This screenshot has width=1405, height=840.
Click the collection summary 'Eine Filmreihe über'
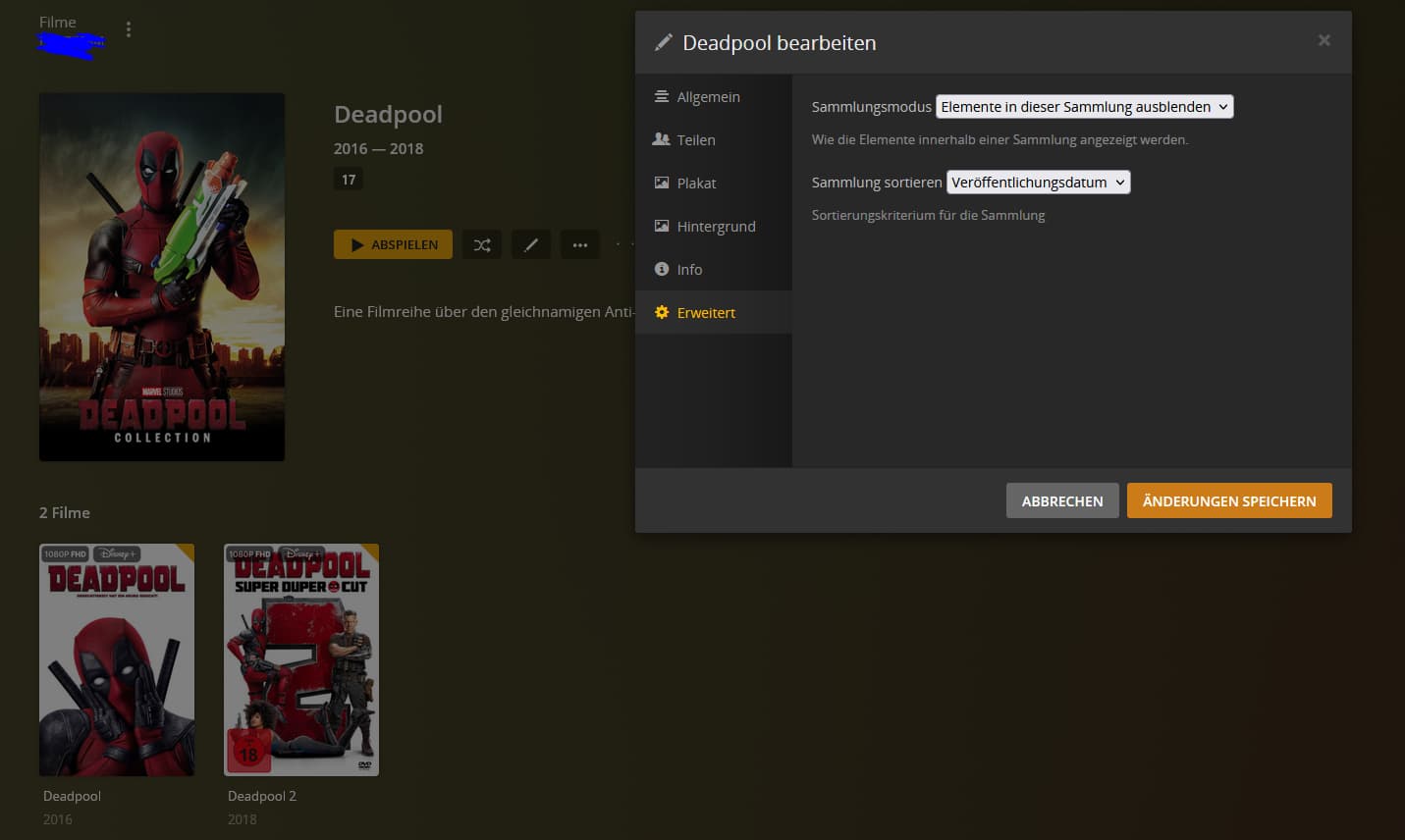tap(484, 312)
